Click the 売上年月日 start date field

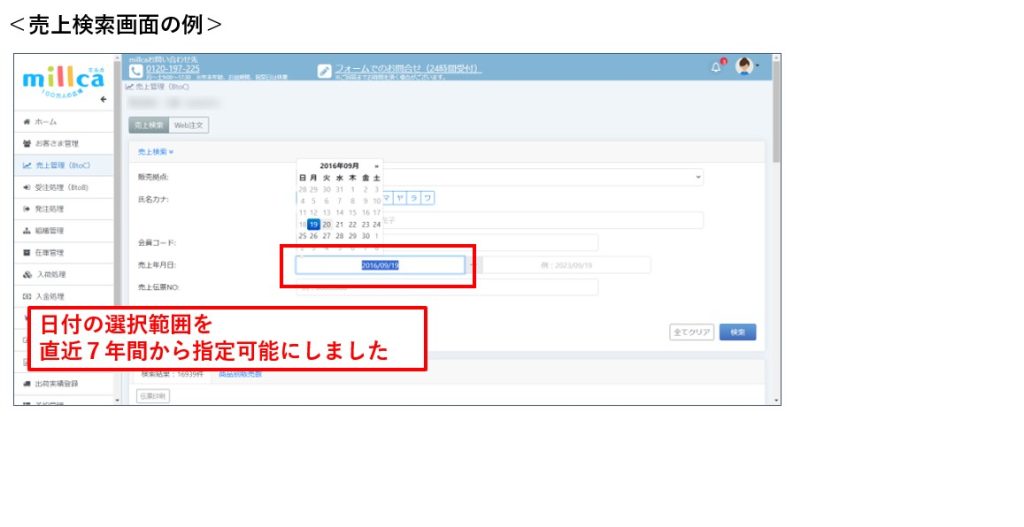pyautogui.click(x=379, y=265)
